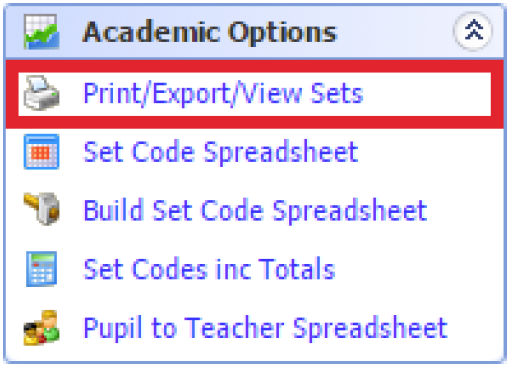Click the Academic Options chart icon

42,32
